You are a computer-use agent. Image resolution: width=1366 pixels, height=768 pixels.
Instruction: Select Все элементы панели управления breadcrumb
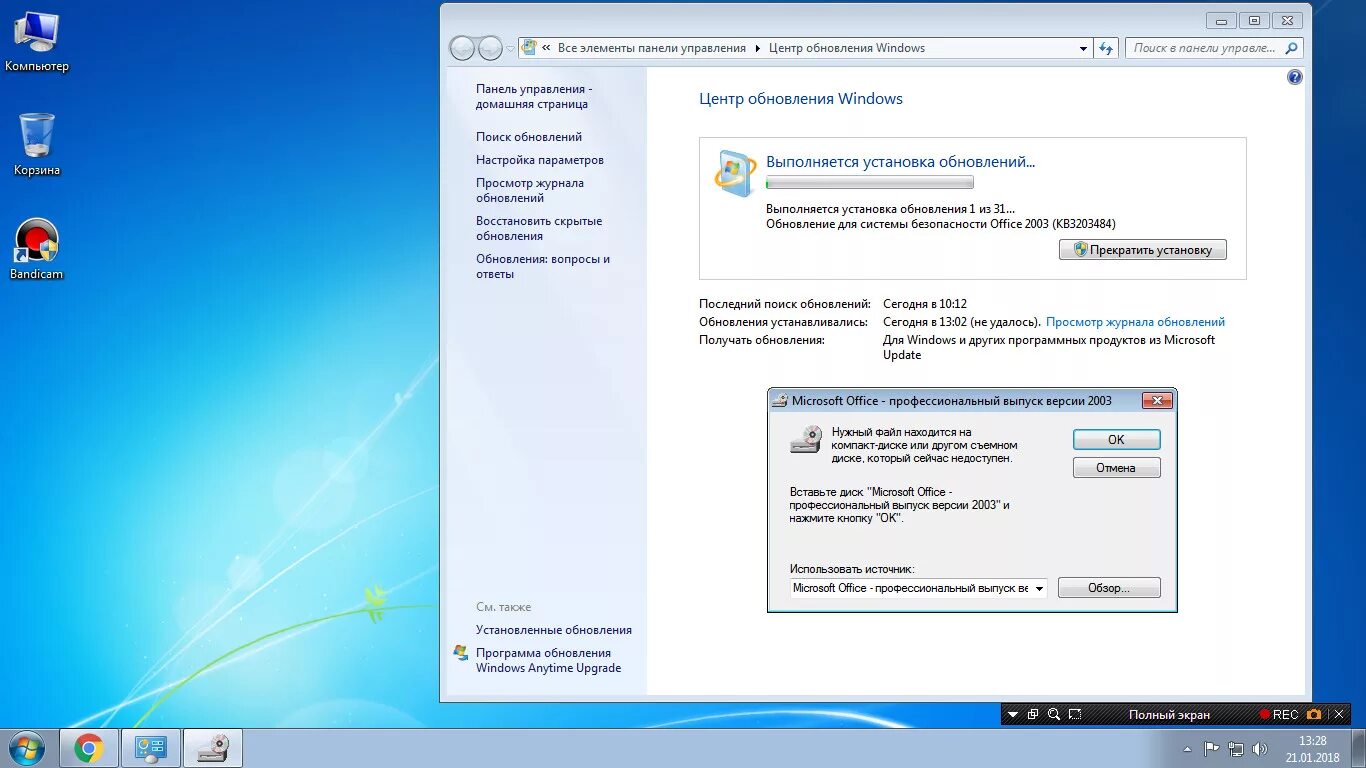[651, 48]
